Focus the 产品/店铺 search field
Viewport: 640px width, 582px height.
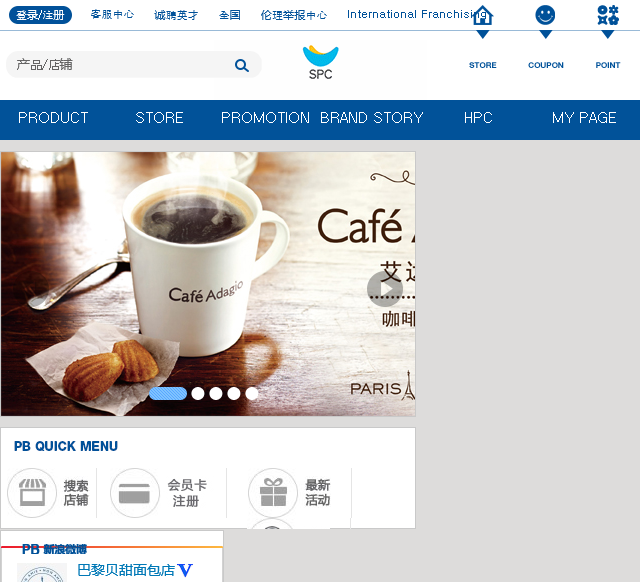point(134,64)
